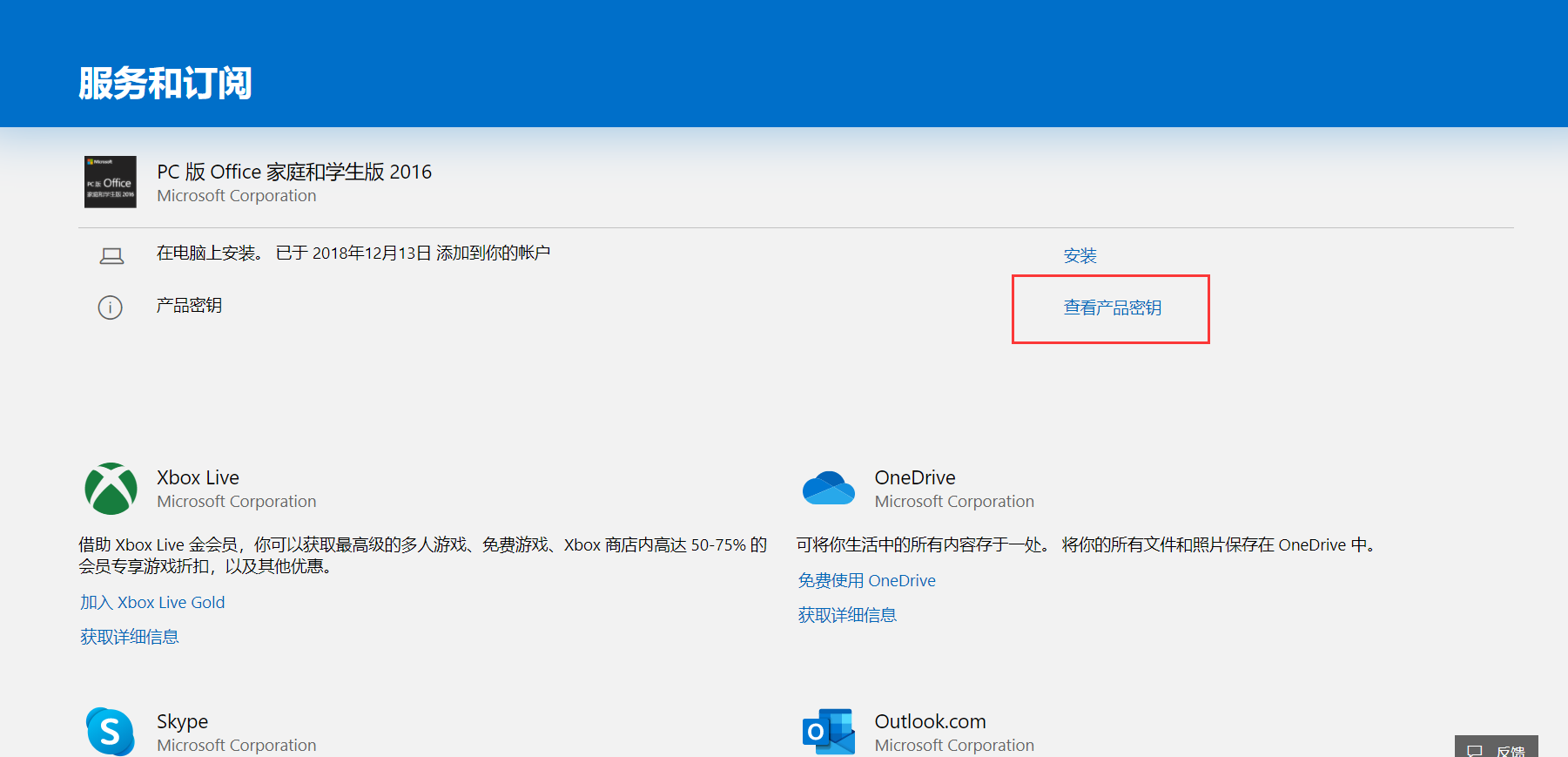Click the 服务和订阅 page heading
The width and height of the screenshot is (1568, 757).
coord(165,84)
